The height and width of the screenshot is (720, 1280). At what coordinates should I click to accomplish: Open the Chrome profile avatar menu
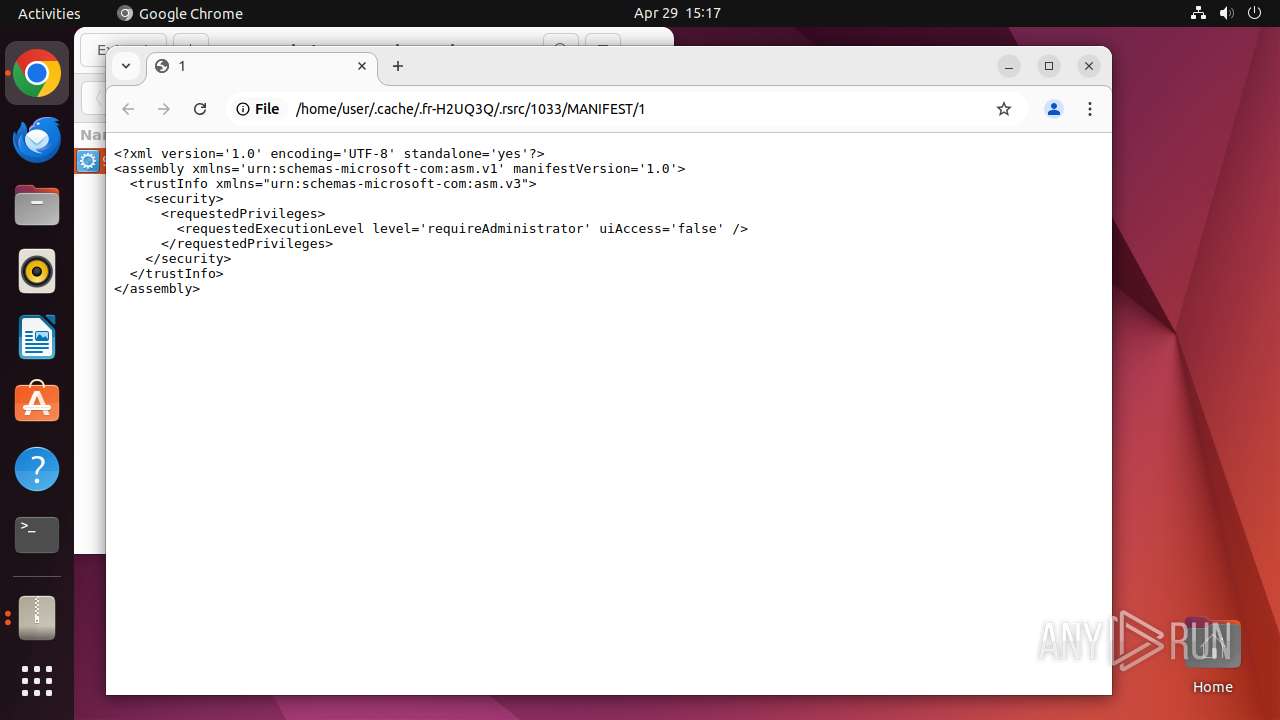(1054, 109)
